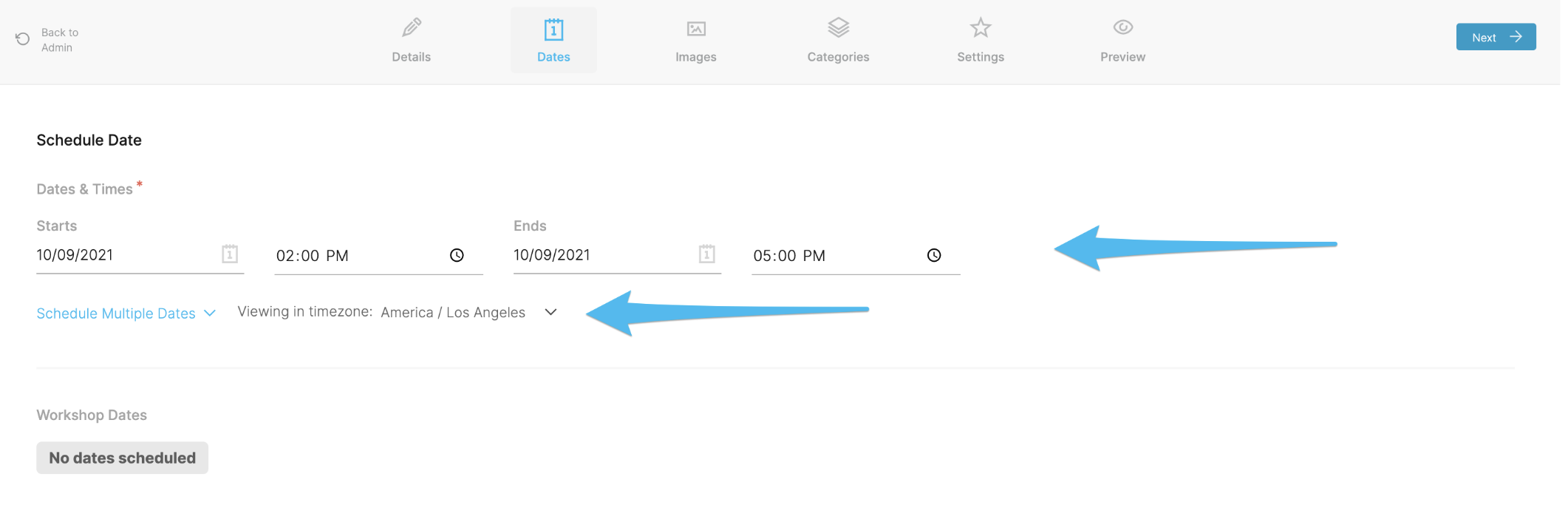Click the Ends label
Screen dimensions: 1568x525
point(530,226)
